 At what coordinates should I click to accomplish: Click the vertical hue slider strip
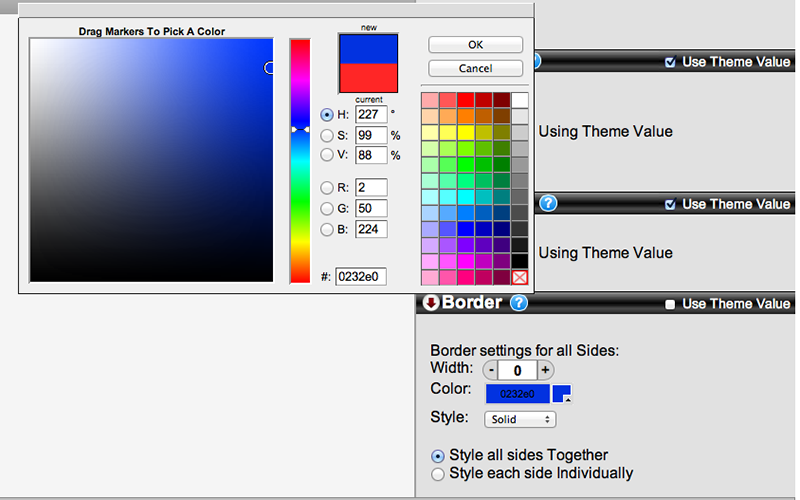(x=300, y=160)
